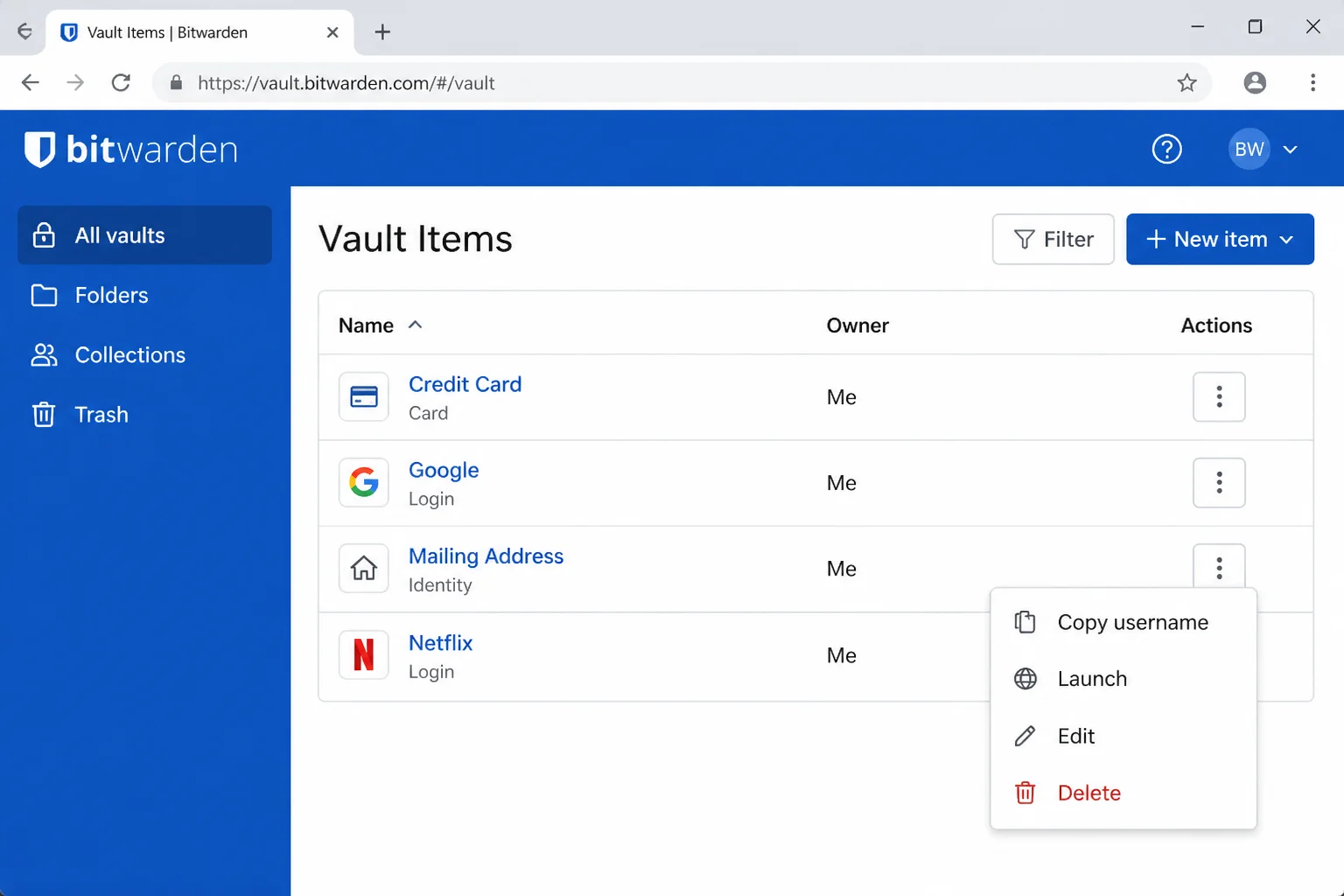Open Google options three-dot menu
Screen dimensions: 1344x896
(1219, 482)
